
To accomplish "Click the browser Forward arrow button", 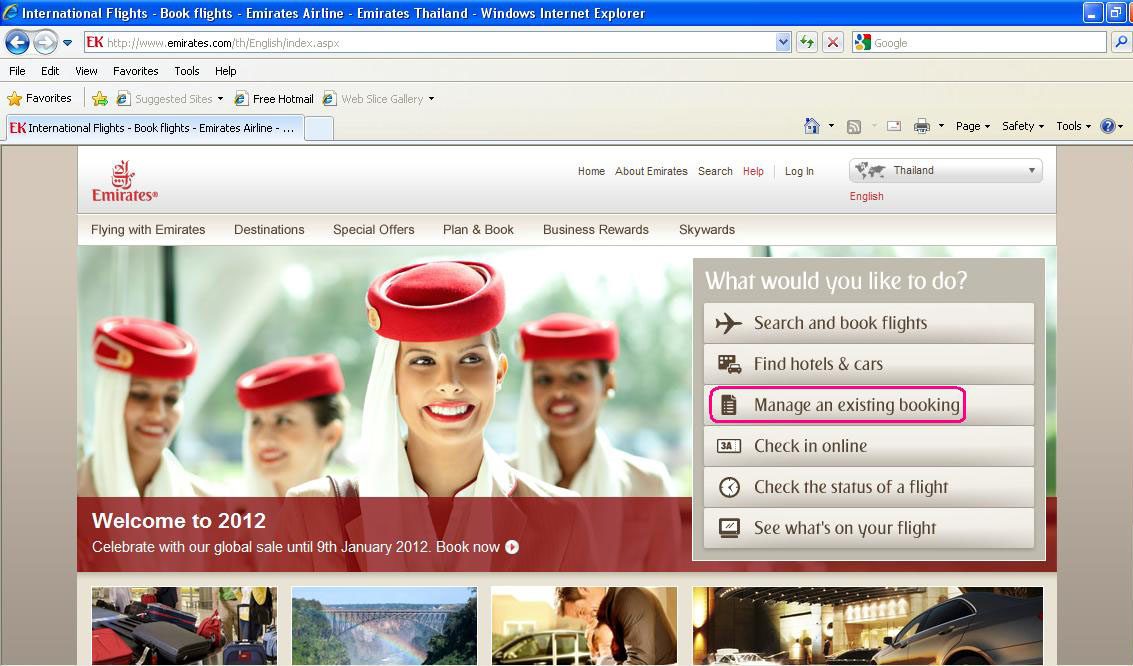I will coord(45,43).
